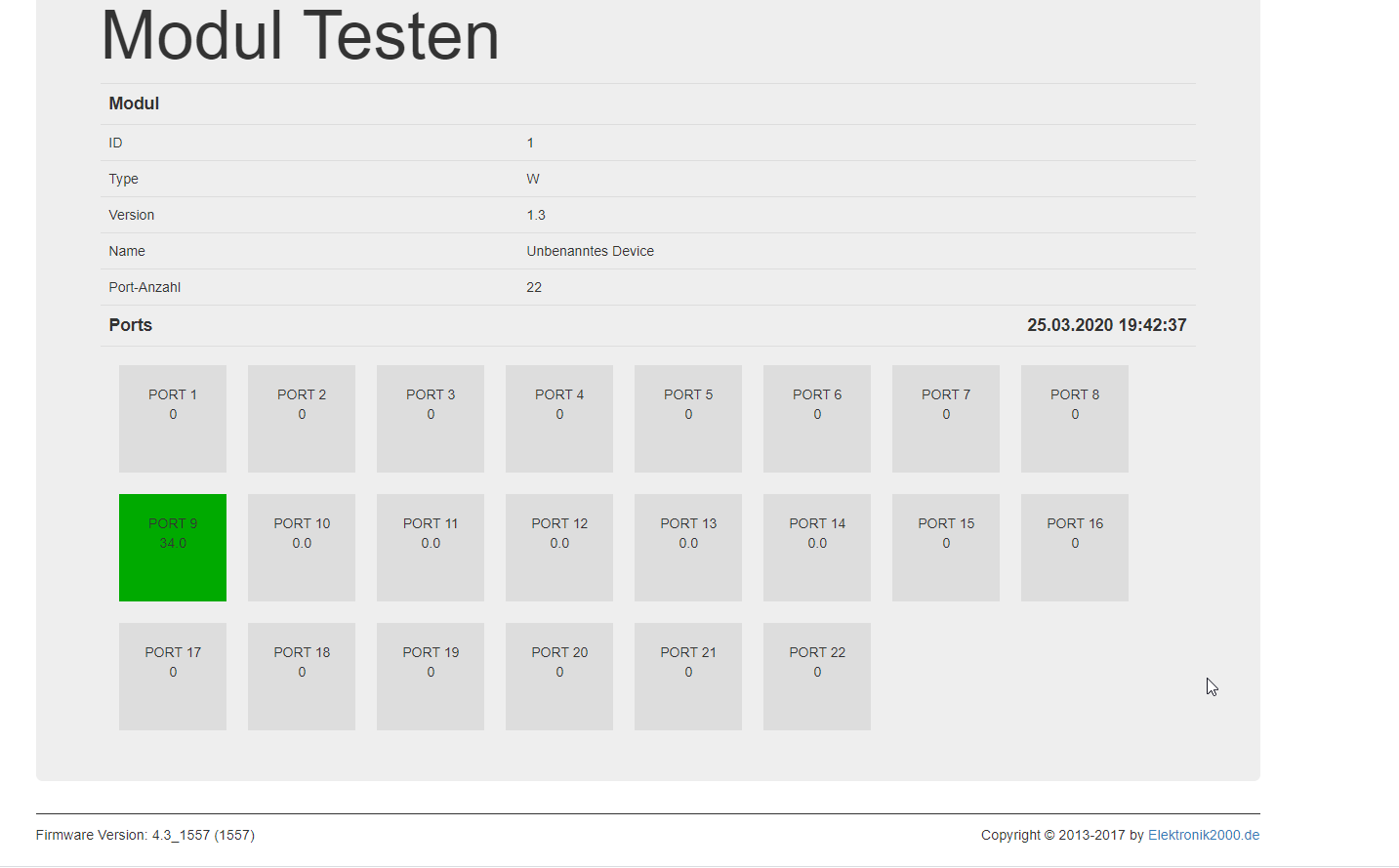Toggle the PORT 2 tile

point(302,419)
